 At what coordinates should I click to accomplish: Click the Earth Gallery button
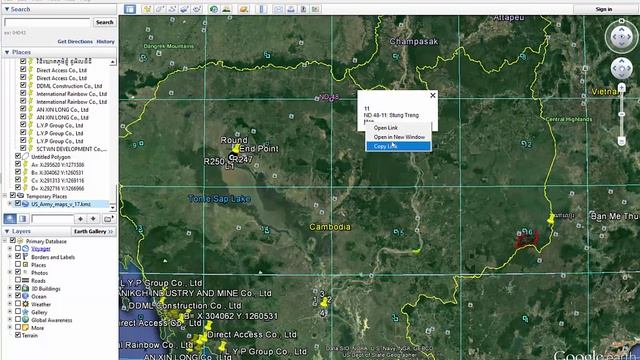pyautogui.click(x=93, y=231)
